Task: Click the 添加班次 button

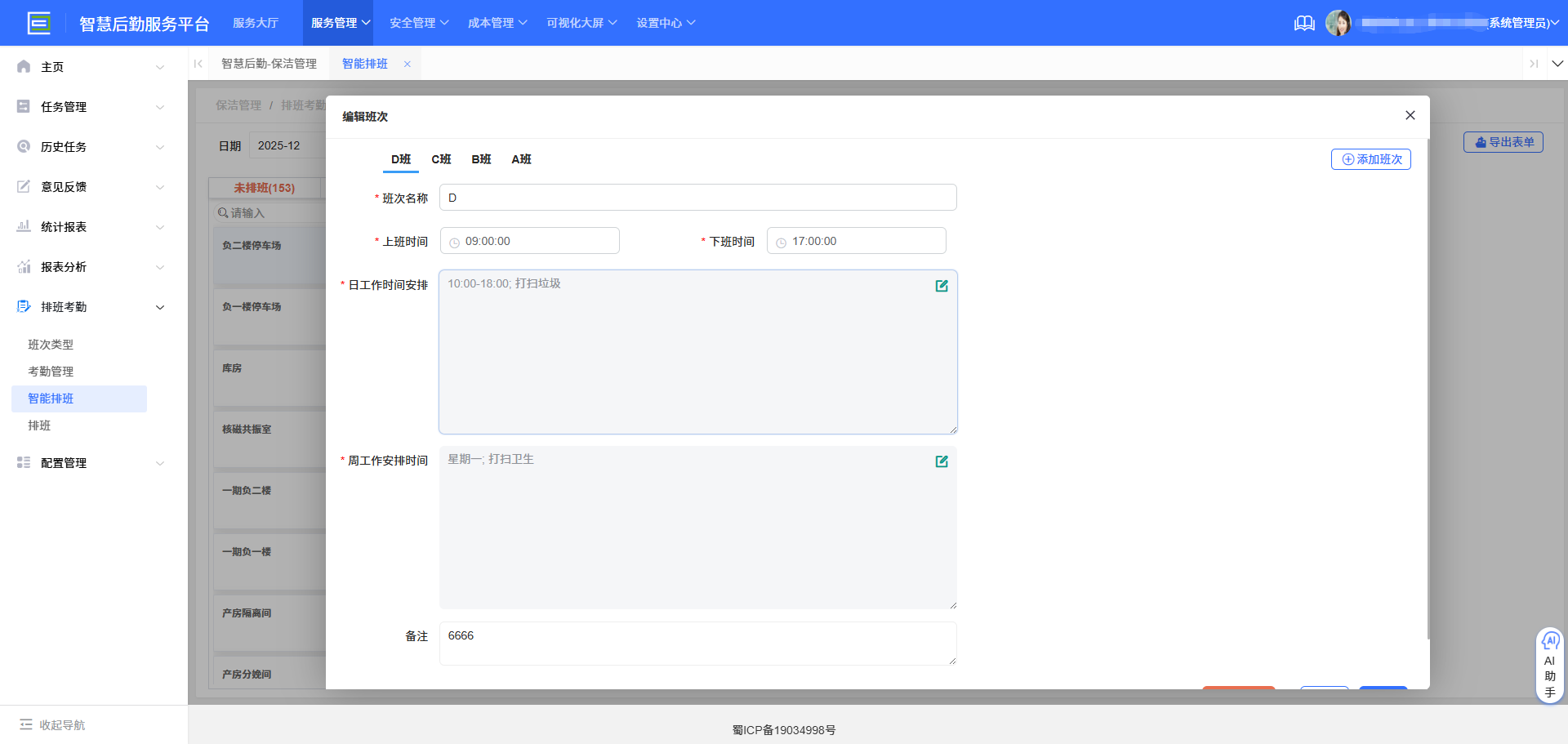Action: coord(1370,159)
